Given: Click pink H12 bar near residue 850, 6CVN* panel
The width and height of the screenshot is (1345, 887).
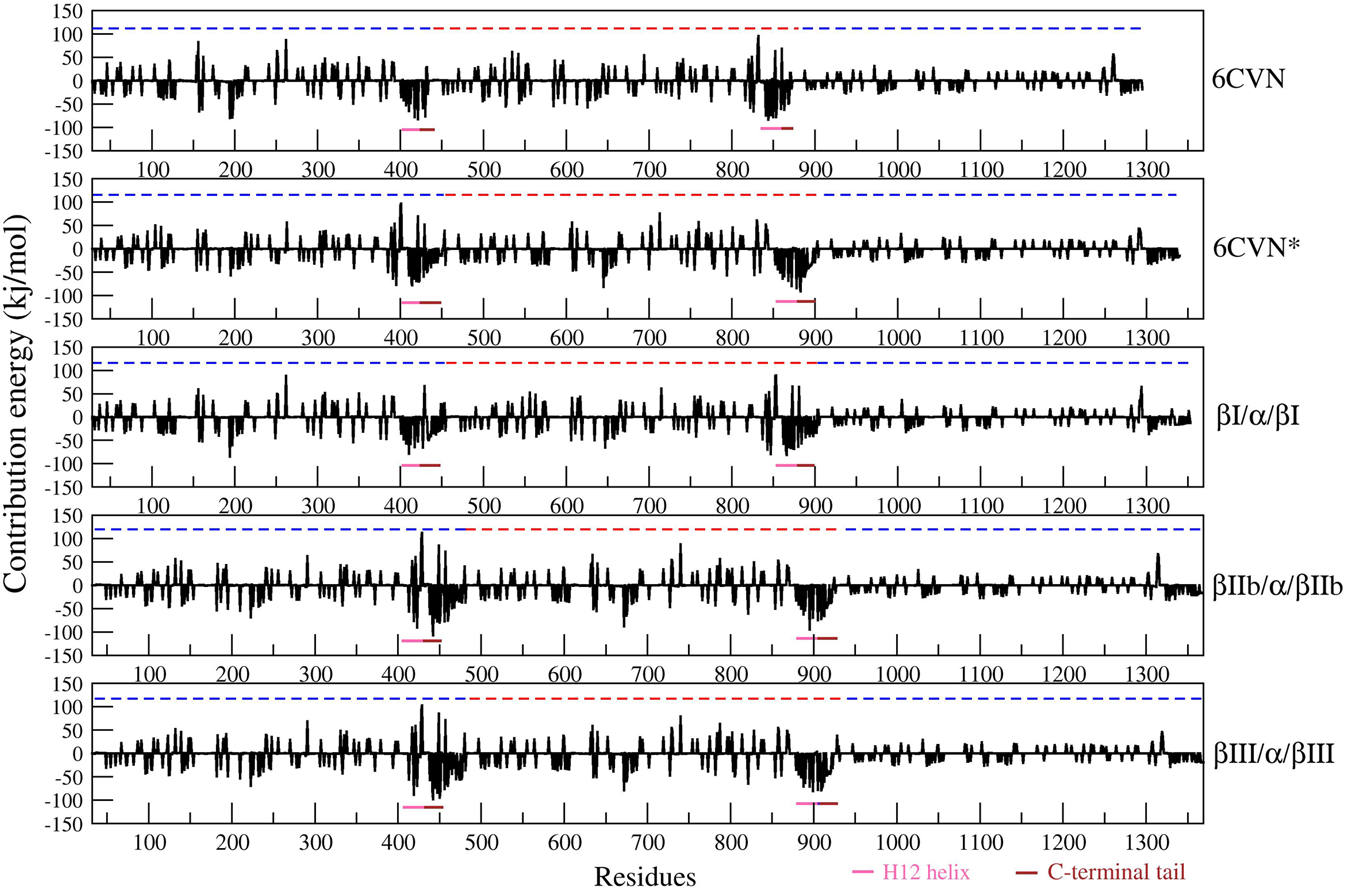Looking at the screenshot, I should pyautogui.click(x=787, y=301).
